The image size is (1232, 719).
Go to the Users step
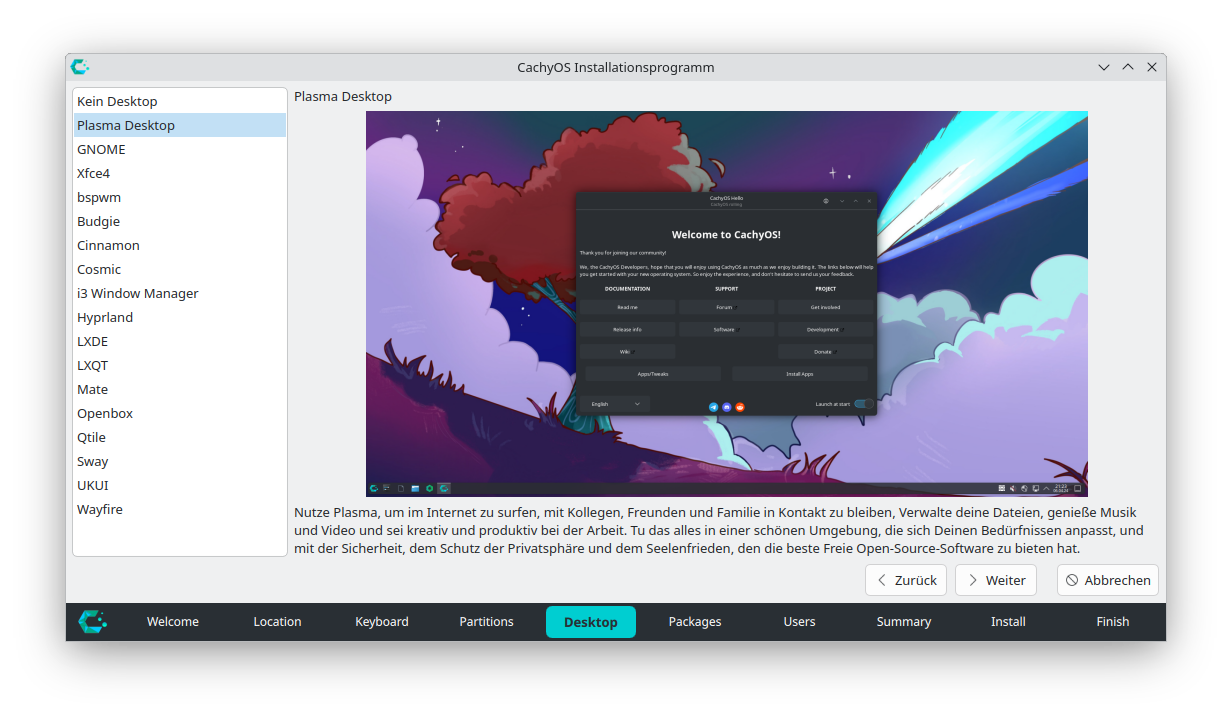pyautogui.click(x=799, y=622)
